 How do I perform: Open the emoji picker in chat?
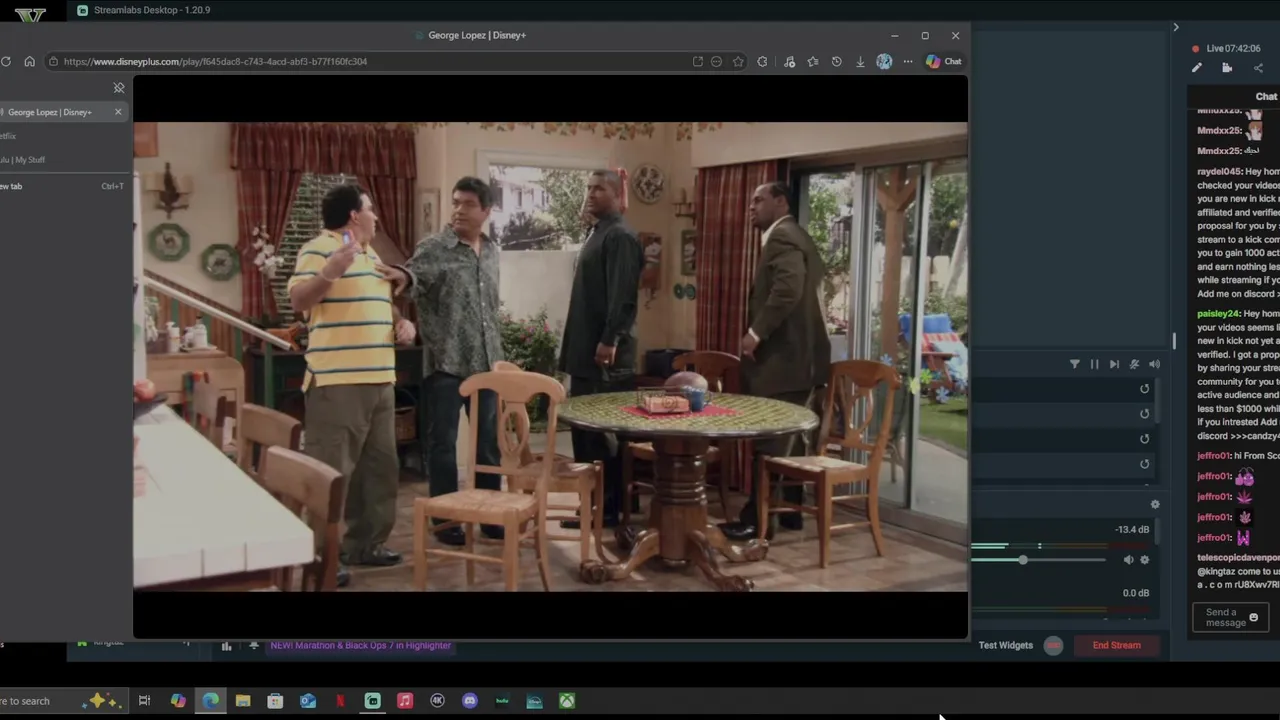pos(1254,617)
